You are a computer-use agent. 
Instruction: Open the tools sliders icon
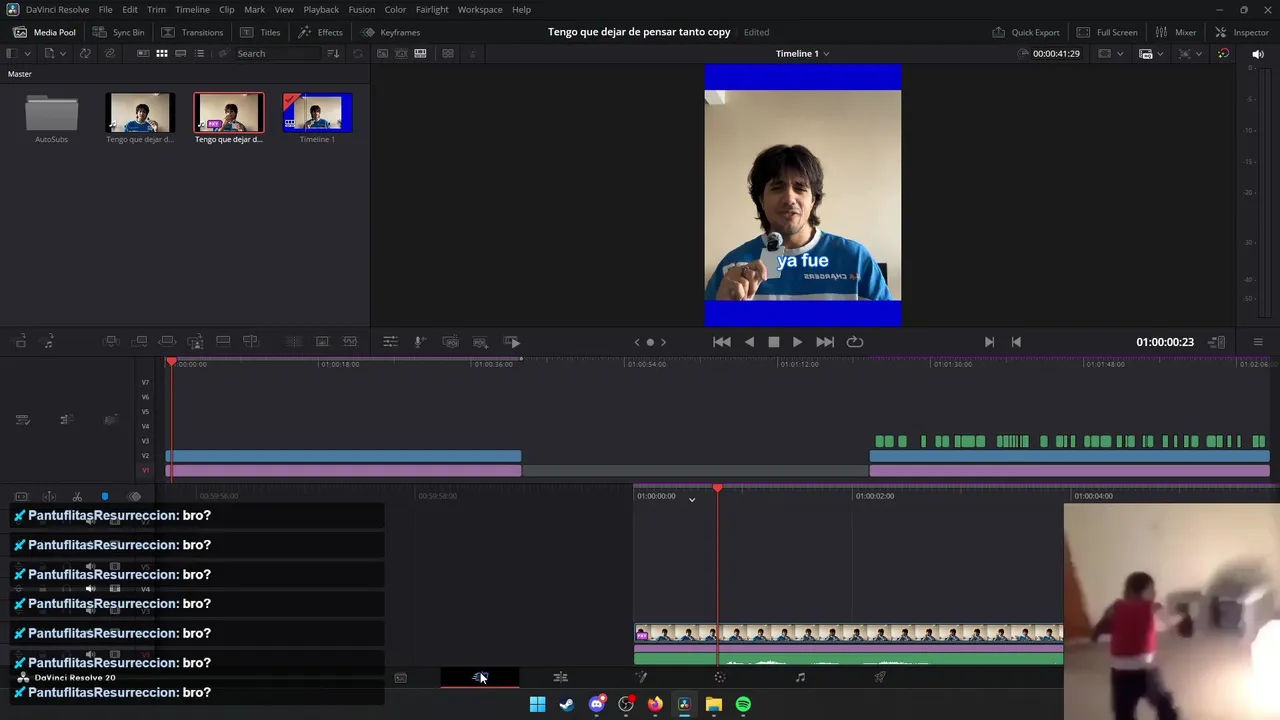point(390,342)
